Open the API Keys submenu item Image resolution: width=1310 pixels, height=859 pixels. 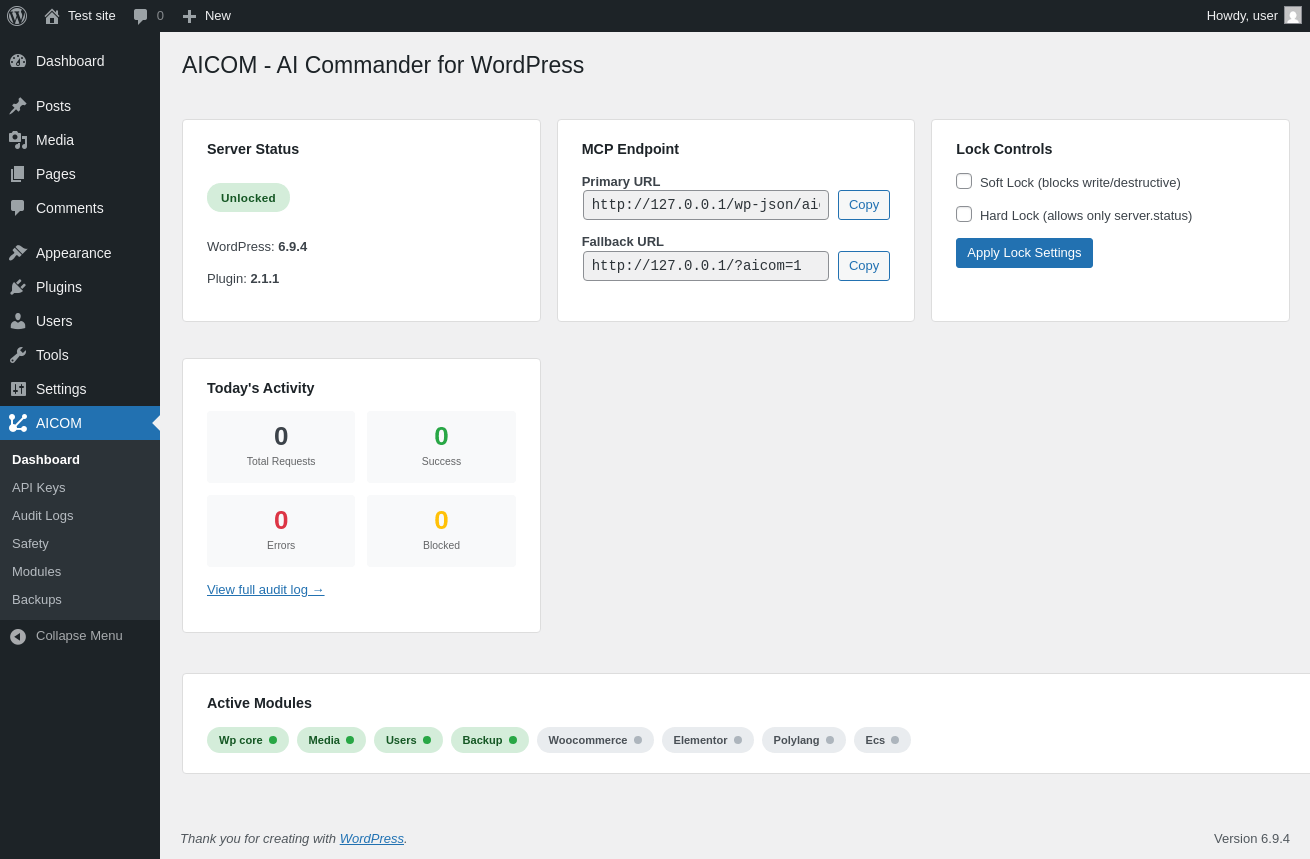click(39, 488)
